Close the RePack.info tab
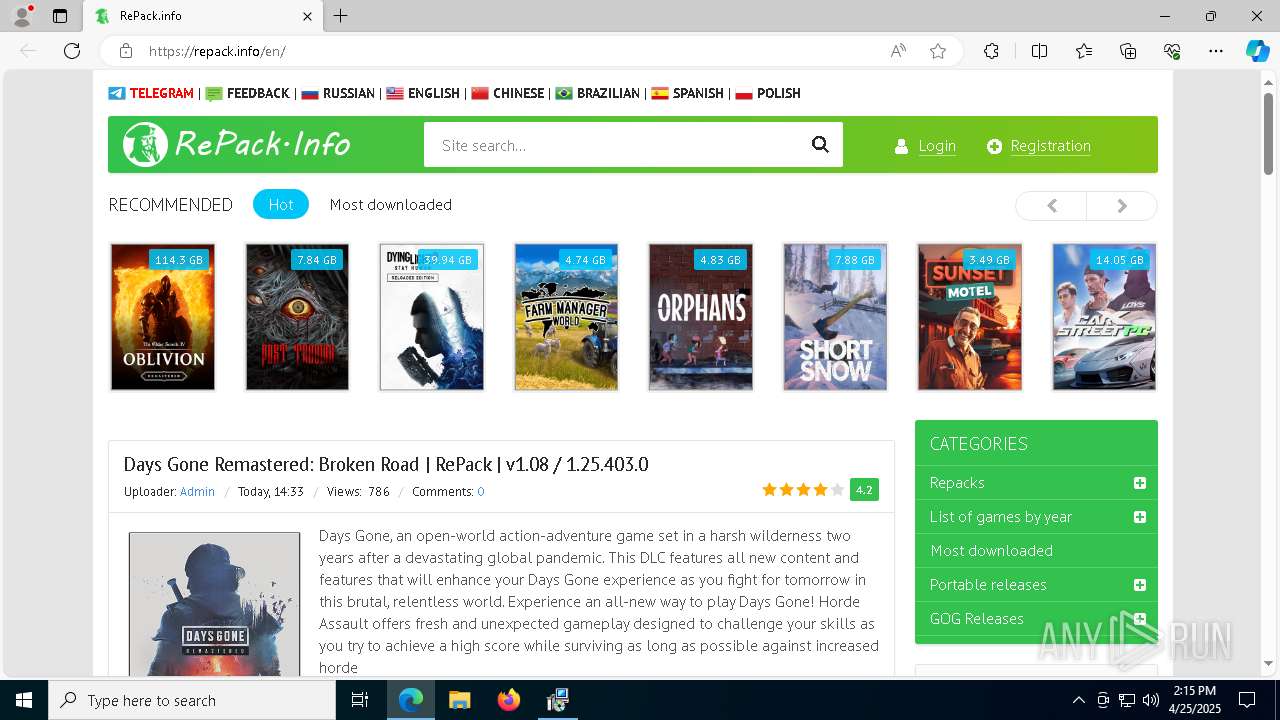The image size is (1280, 720). [308, 16]
